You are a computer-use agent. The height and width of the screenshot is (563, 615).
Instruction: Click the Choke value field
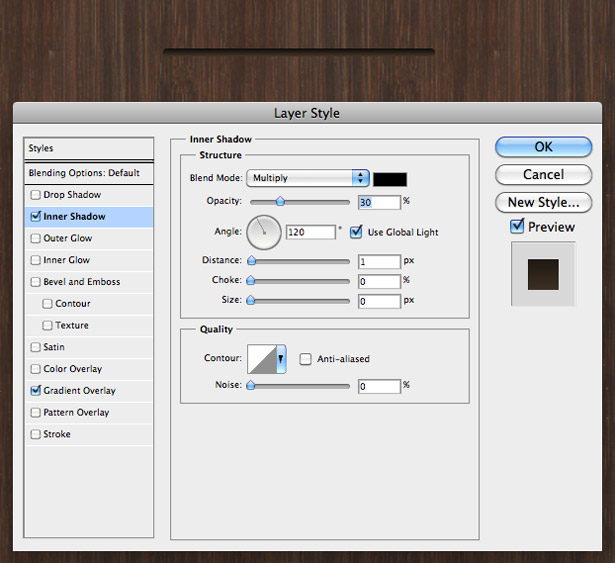(379, 281)
